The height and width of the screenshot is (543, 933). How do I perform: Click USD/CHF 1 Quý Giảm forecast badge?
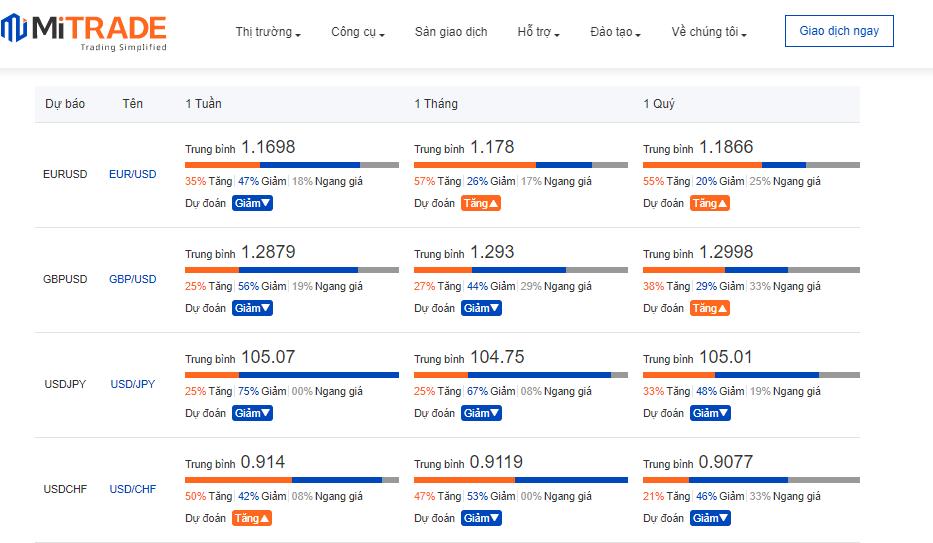(710, 518)
